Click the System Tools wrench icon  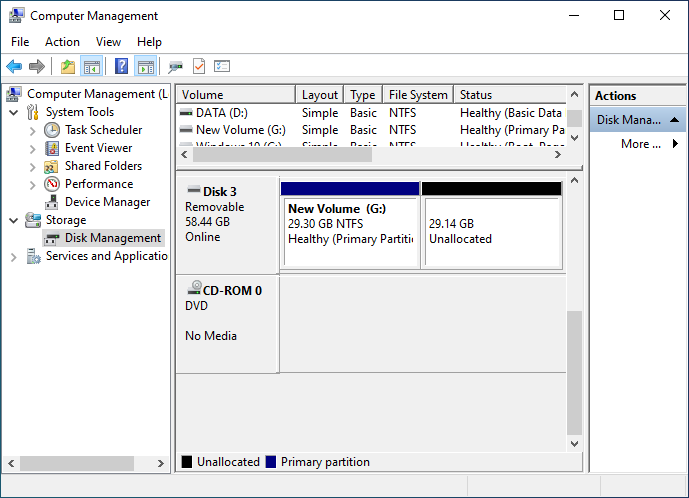[32, 112]
